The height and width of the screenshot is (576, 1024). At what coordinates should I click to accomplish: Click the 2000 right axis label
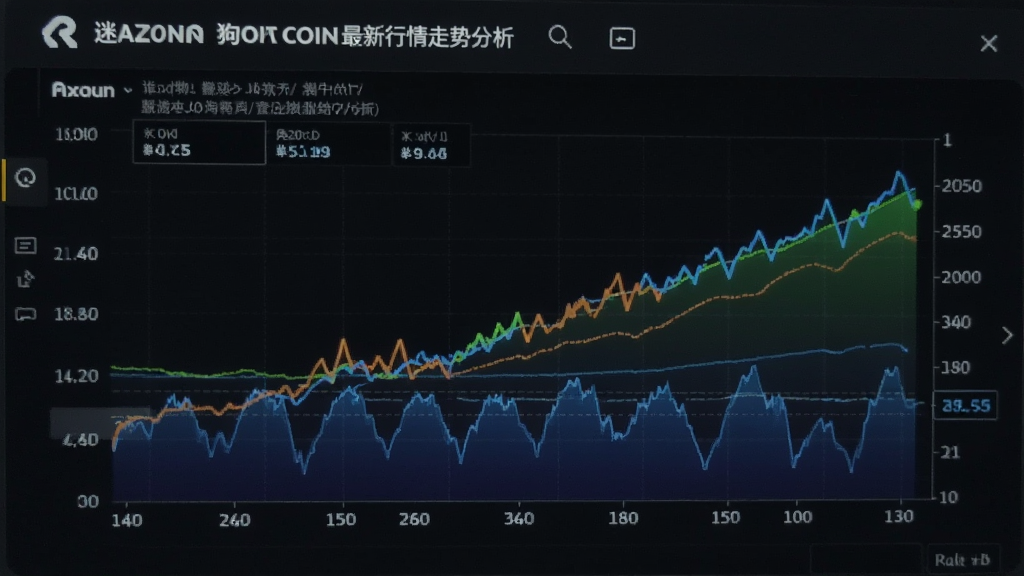point(961,277)
